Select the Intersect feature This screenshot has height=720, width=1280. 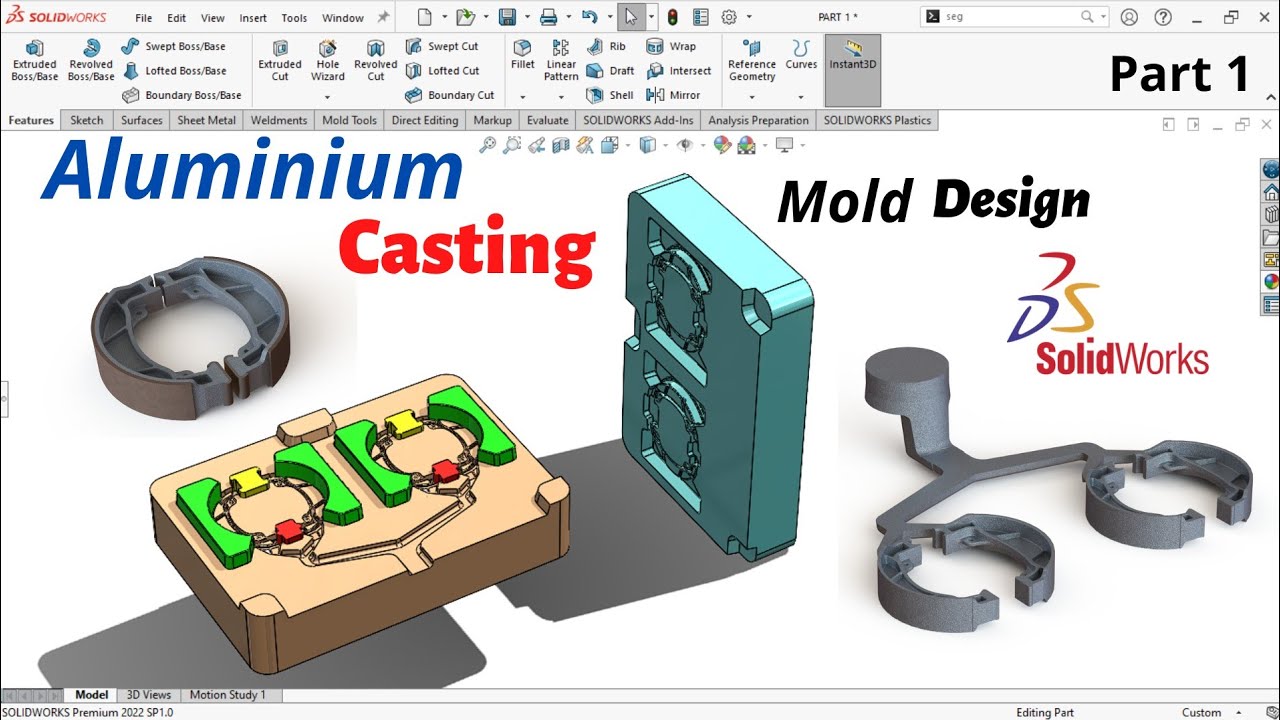(x=679, y=71)
